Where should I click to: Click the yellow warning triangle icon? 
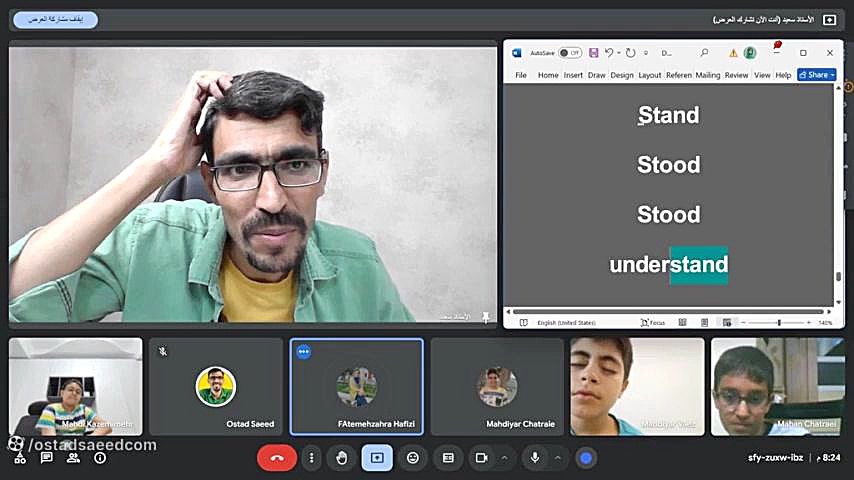tap(733, 53)
